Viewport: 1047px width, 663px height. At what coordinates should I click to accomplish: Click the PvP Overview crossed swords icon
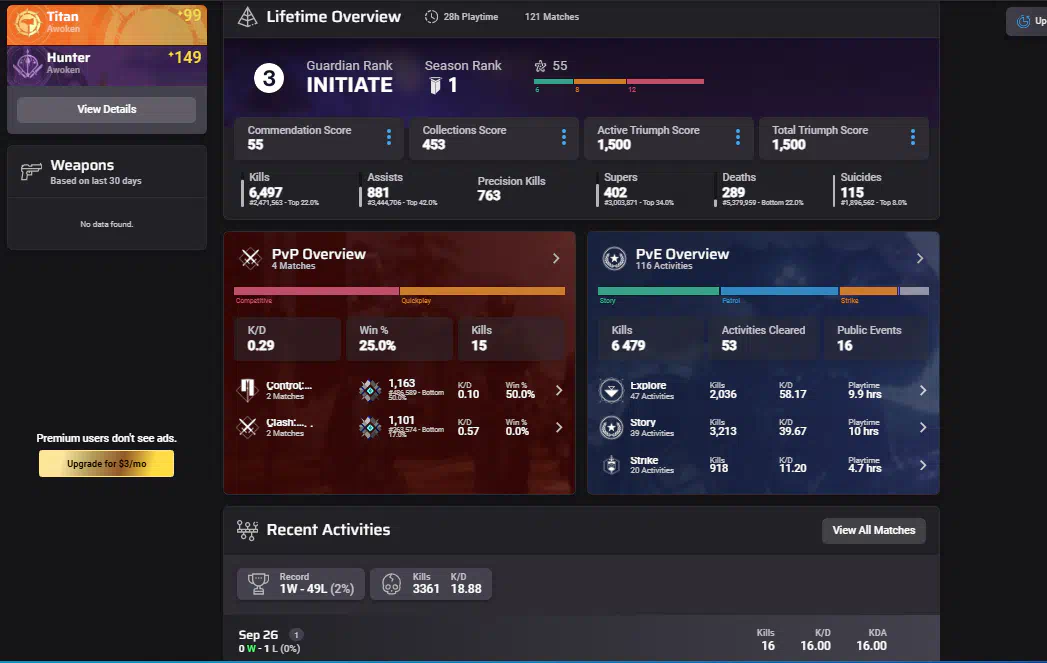tap(250, 259)
